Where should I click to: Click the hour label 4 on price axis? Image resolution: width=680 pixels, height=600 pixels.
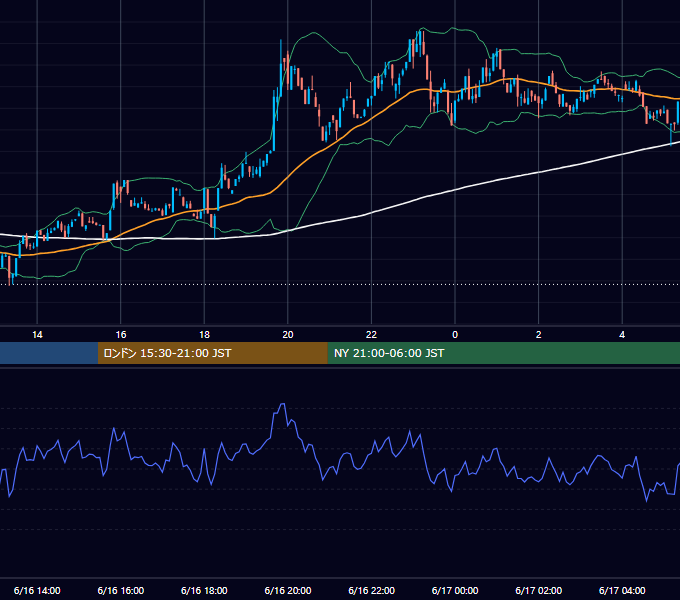(x=622, y=335)
